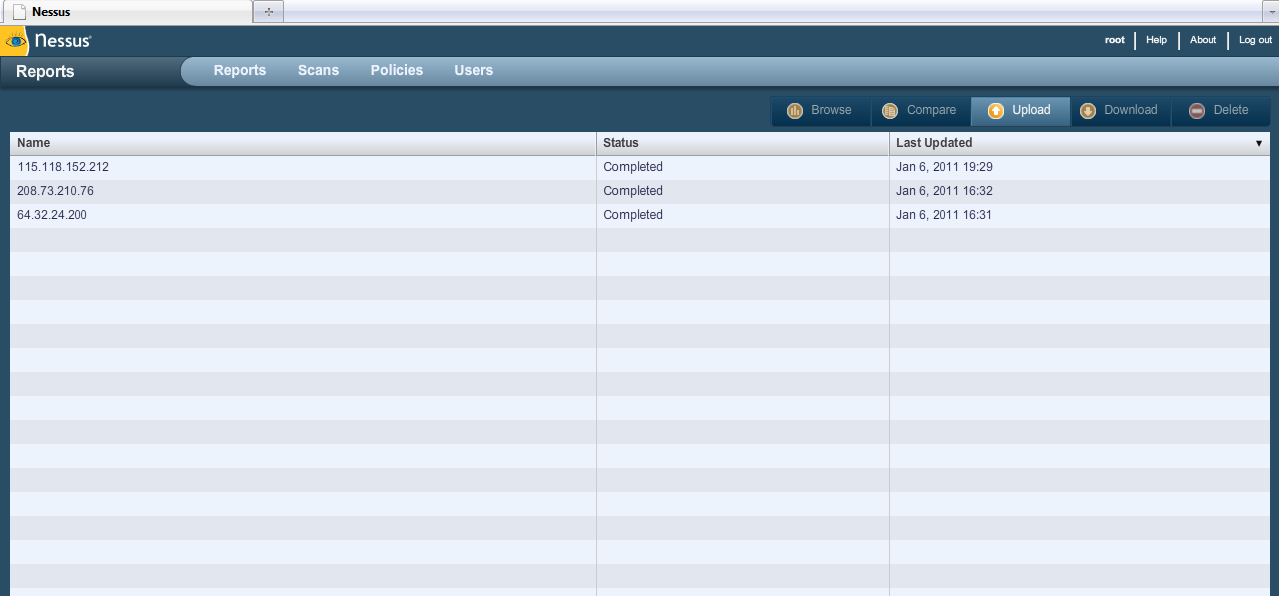
Task: Open the Help page
Action: tap(1156, 40)
